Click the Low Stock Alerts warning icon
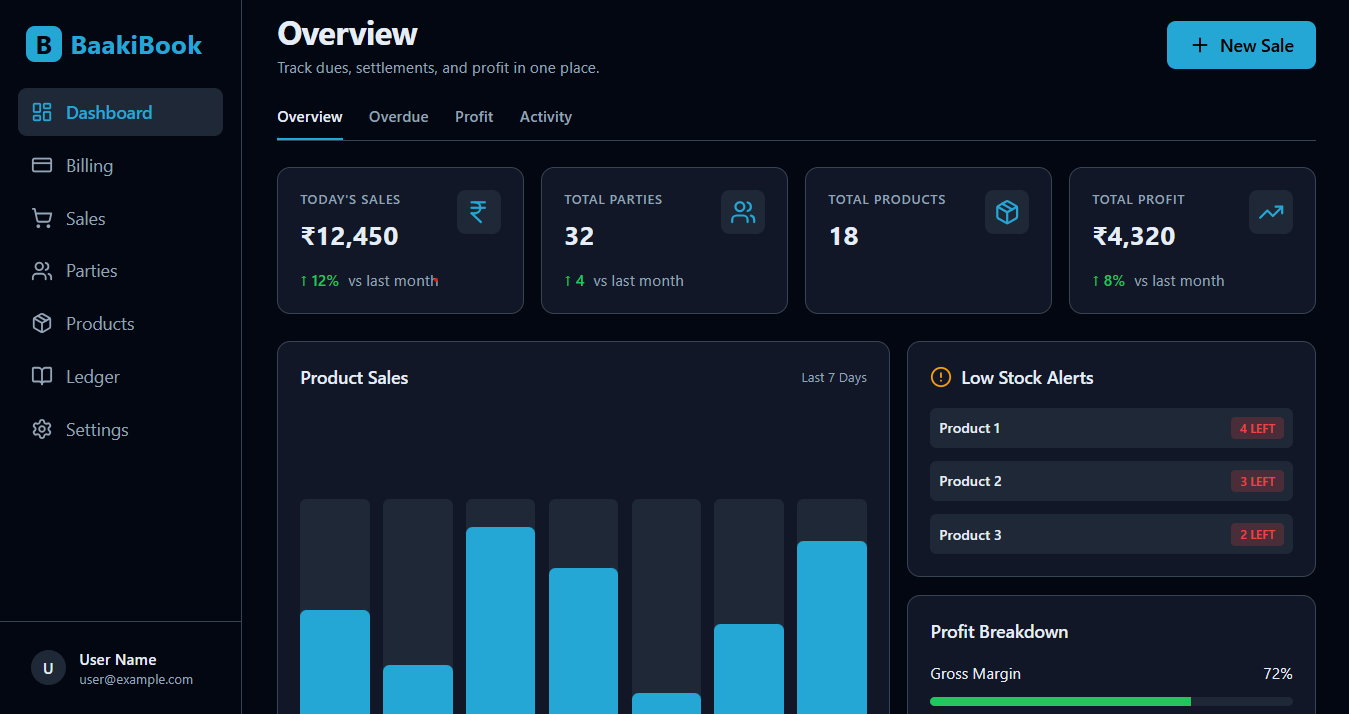 click(x=940, y=377)
